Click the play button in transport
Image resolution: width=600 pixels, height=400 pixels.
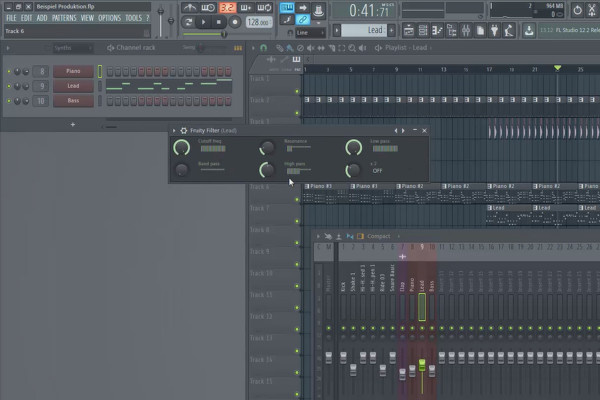(204, 22)
